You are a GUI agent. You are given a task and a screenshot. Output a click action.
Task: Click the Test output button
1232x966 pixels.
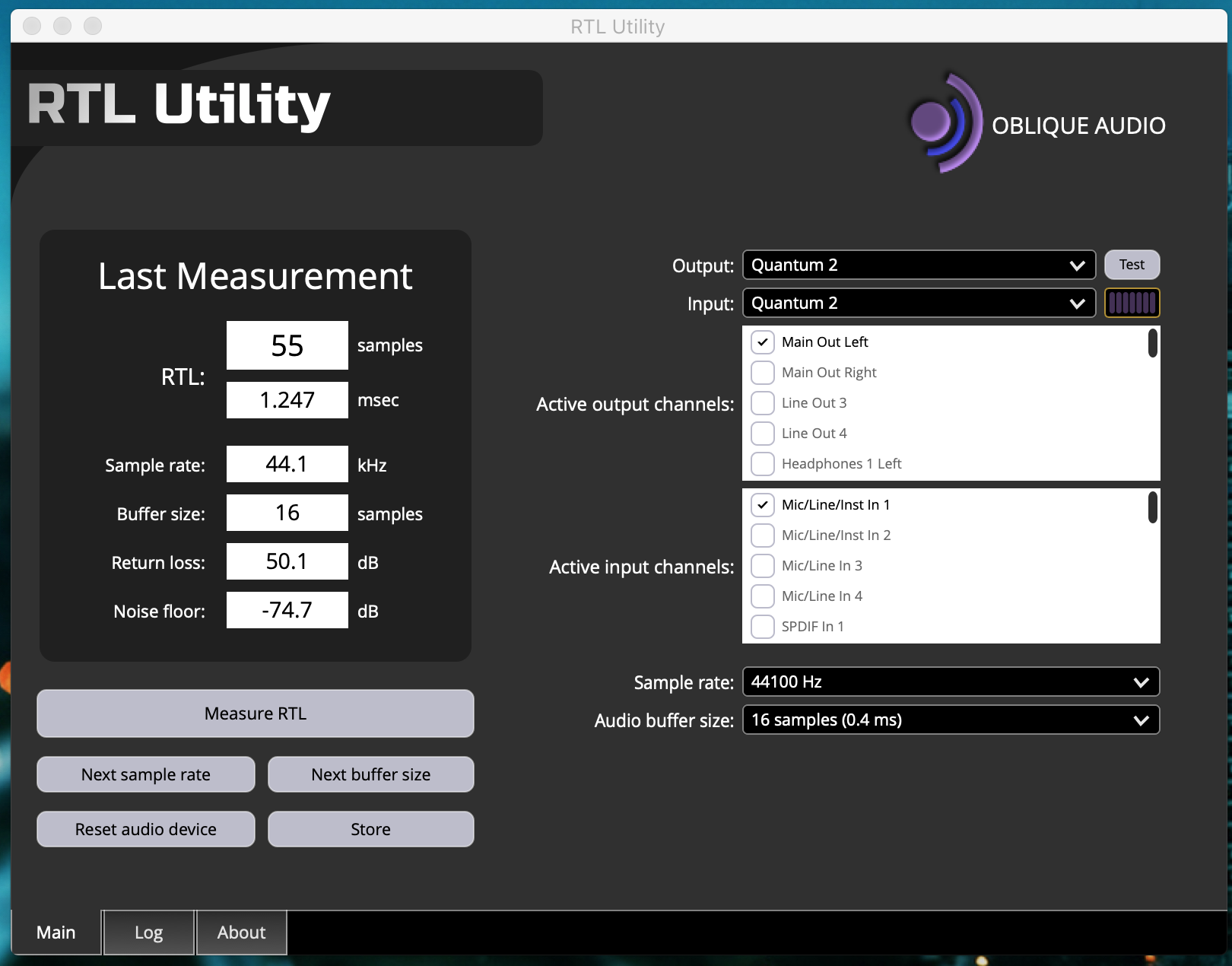pos(1132,265)
